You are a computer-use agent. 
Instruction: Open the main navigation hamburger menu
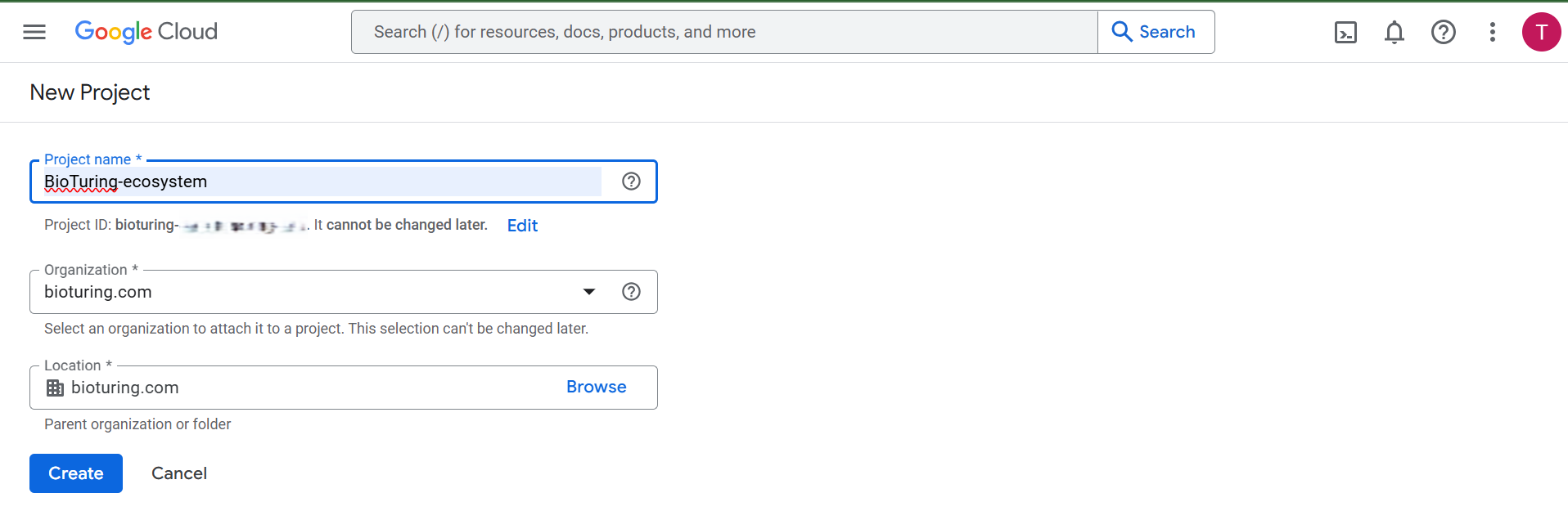click(x=34, y=32)
